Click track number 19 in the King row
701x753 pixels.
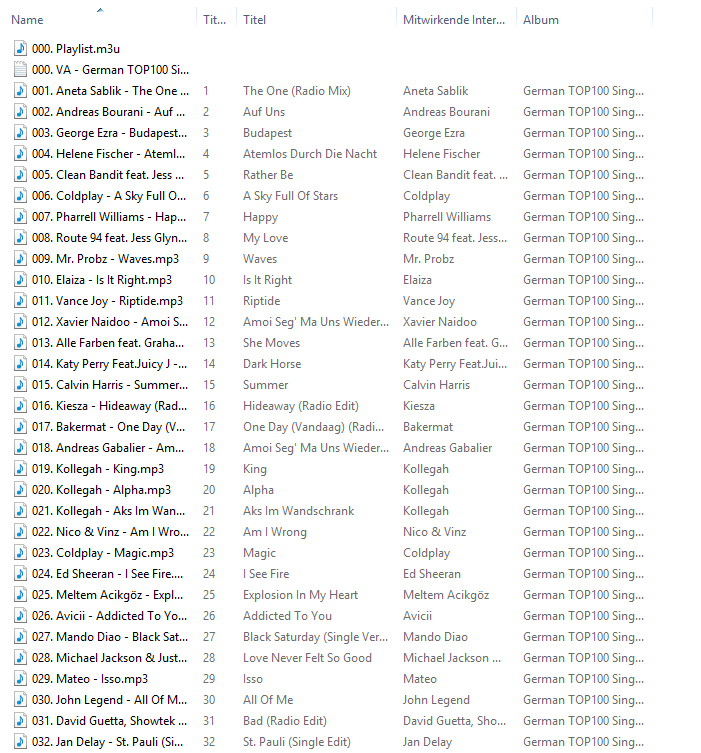pos(209,469)
